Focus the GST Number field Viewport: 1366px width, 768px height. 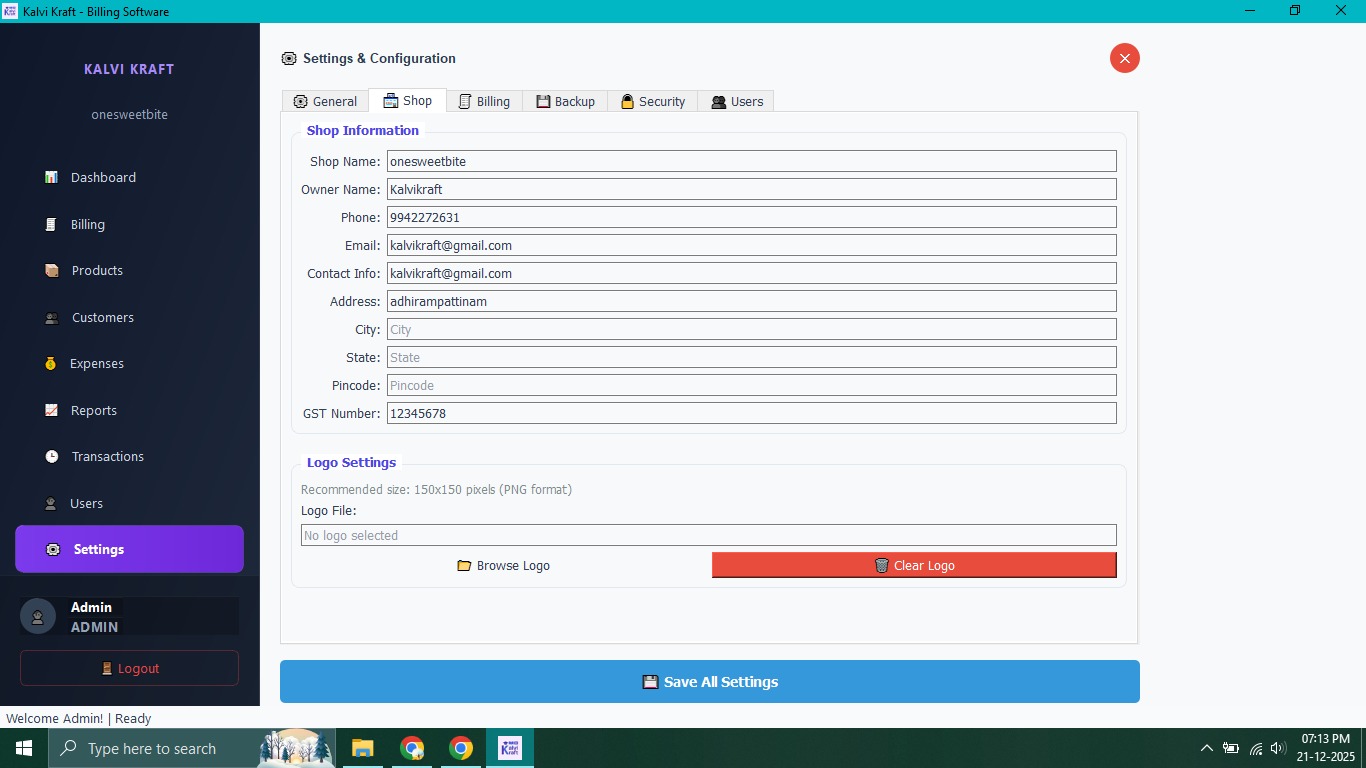(x=751, y=413)
